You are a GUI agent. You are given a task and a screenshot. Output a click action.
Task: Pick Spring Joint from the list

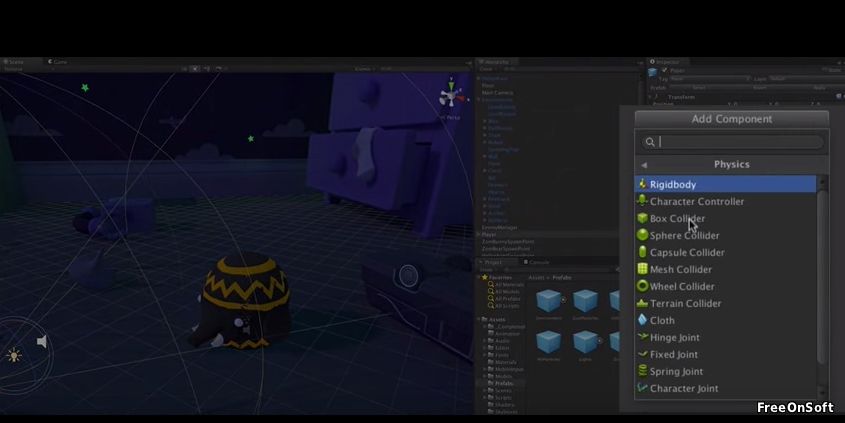click(725, 371)
